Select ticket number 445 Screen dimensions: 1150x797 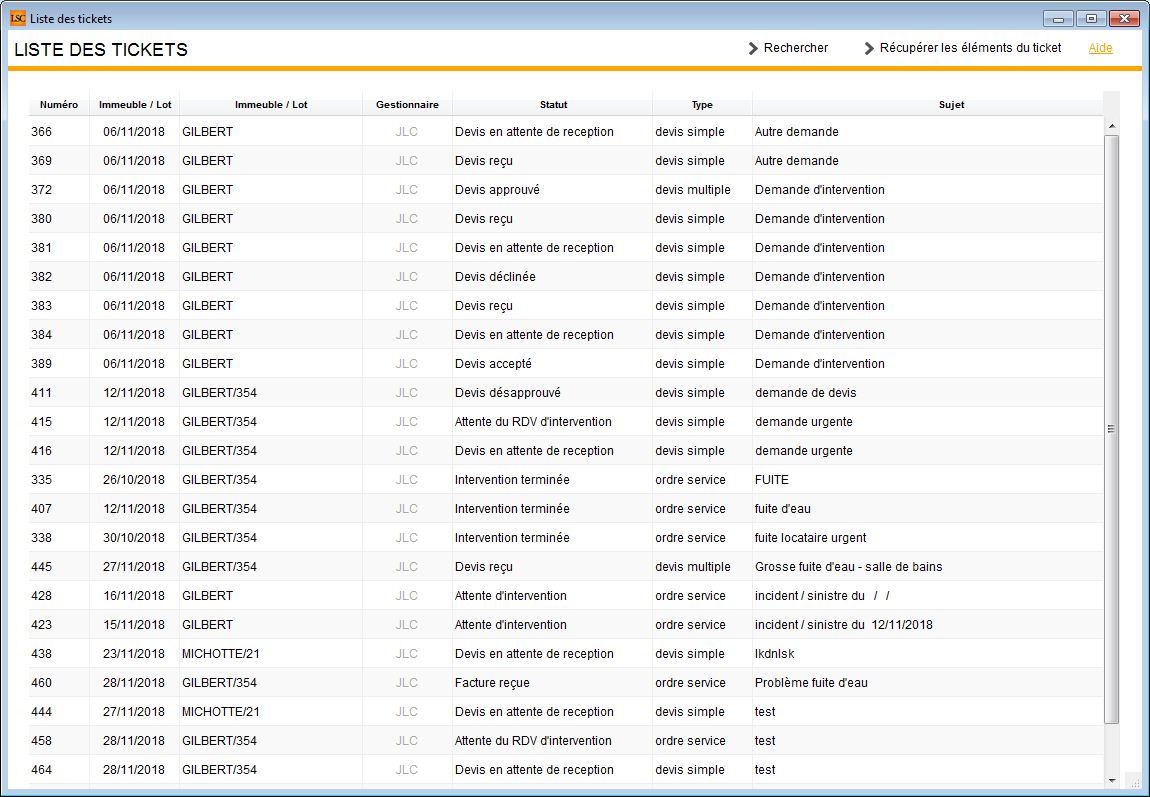[42, 567]
